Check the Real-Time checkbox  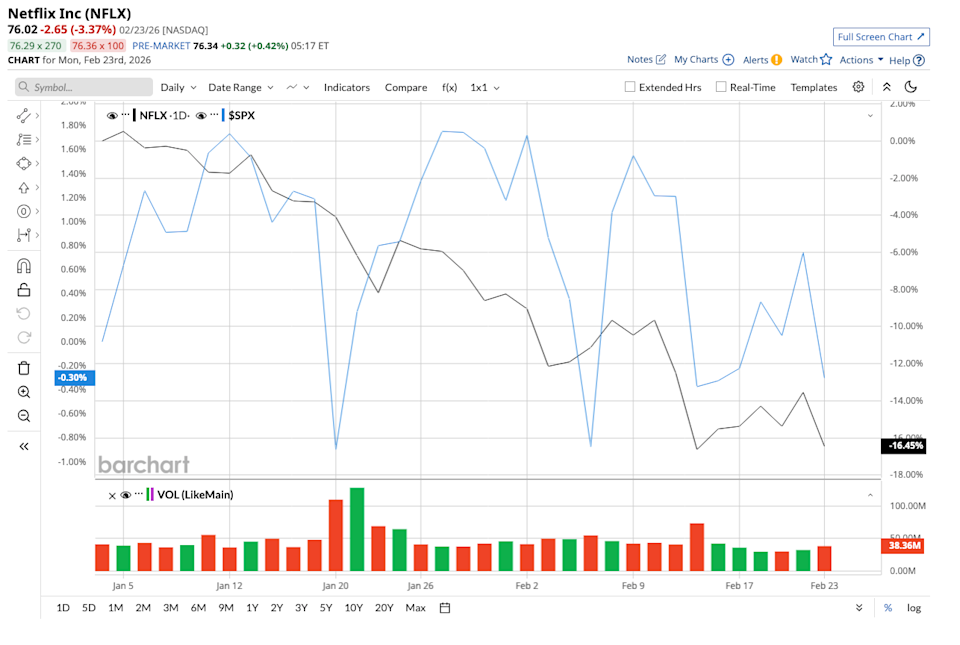[721, 87]
